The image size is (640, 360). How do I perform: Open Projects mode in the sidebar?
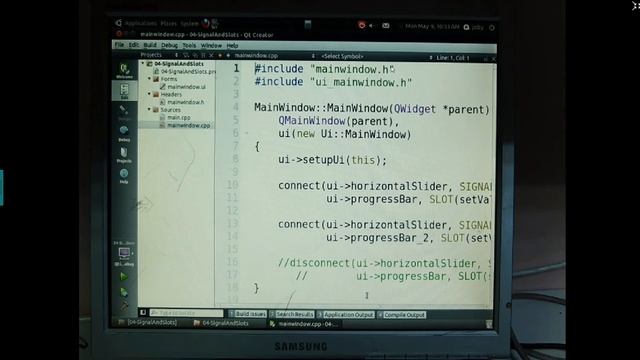click(124, 155)
